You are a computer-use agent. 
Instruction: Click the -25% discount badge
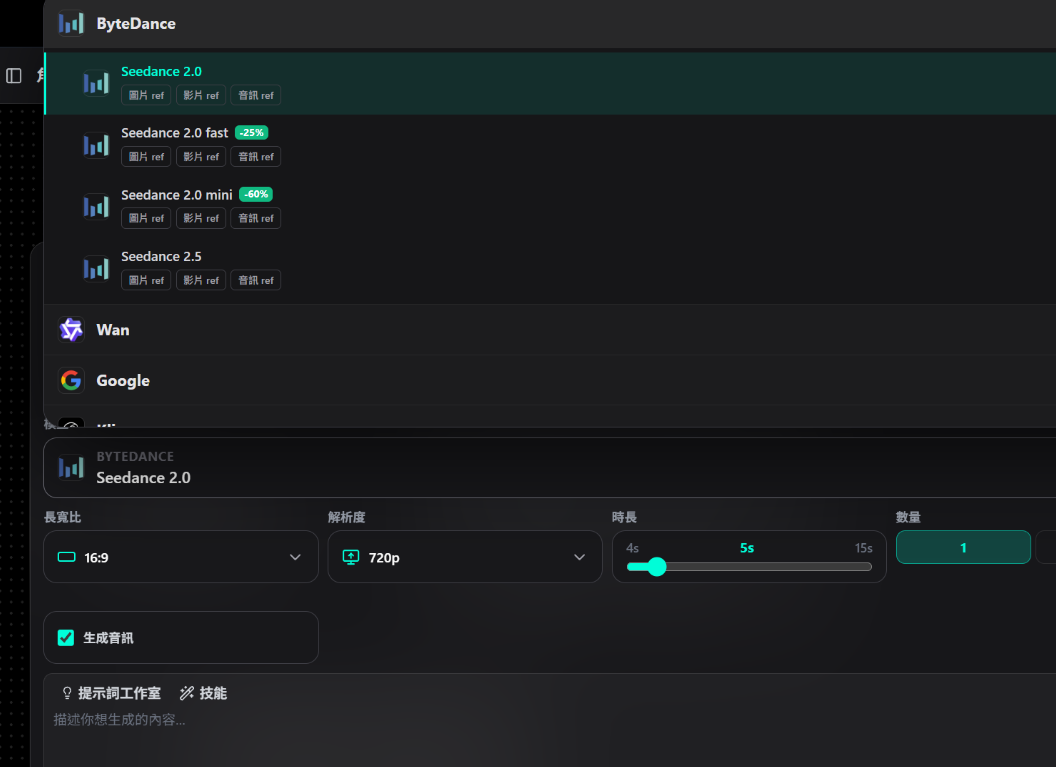coord(252,133)
